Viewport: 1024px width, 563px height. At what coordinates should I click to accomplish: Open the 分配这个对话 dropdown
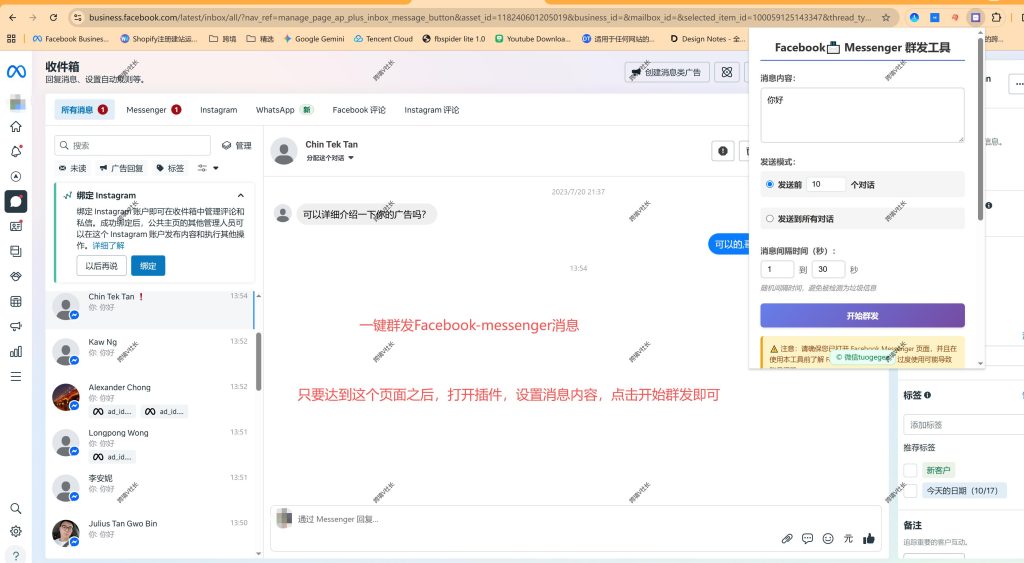330,158
